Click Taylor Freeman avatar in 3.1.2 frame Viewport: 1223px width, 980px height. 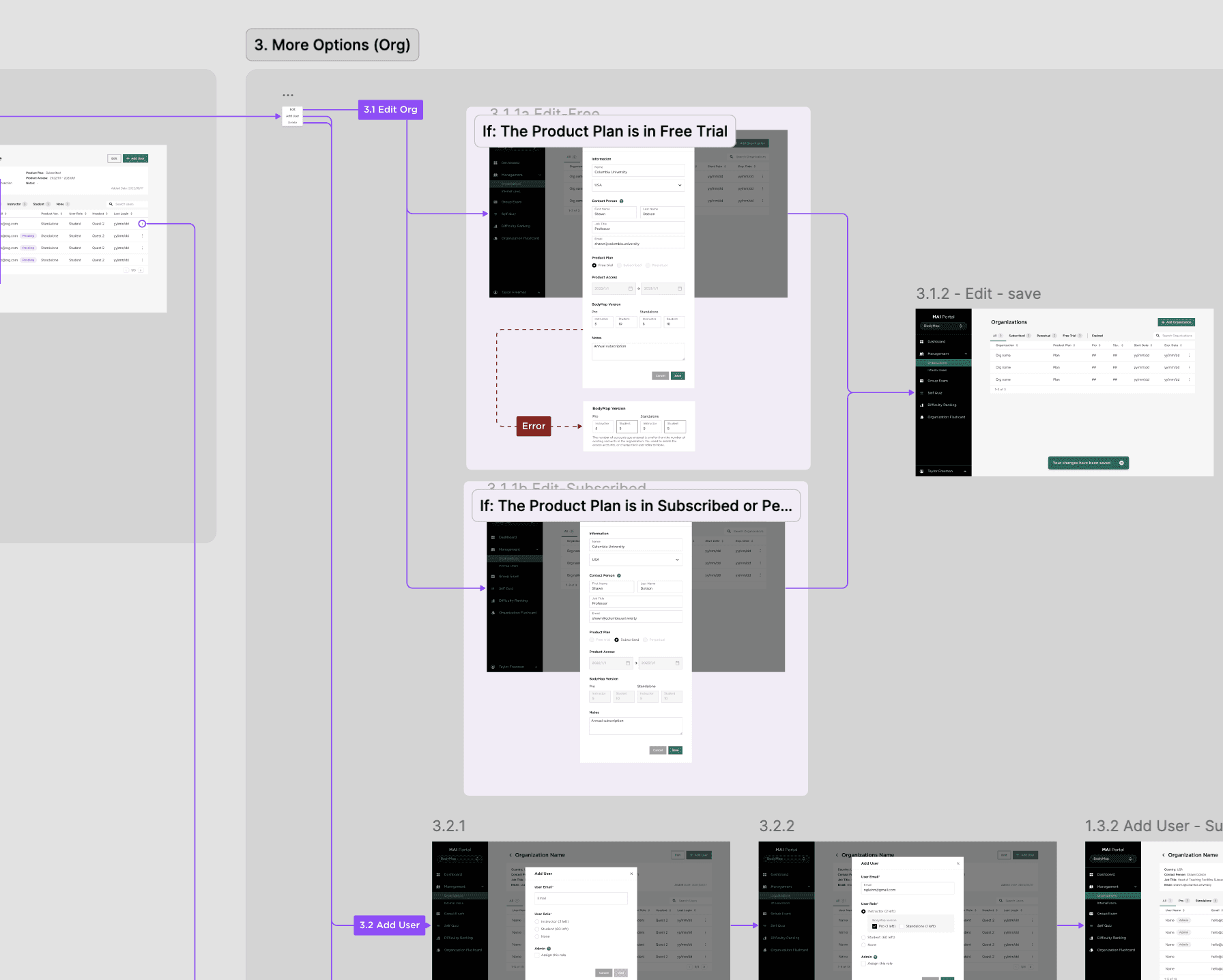click(x=921, y=471)
